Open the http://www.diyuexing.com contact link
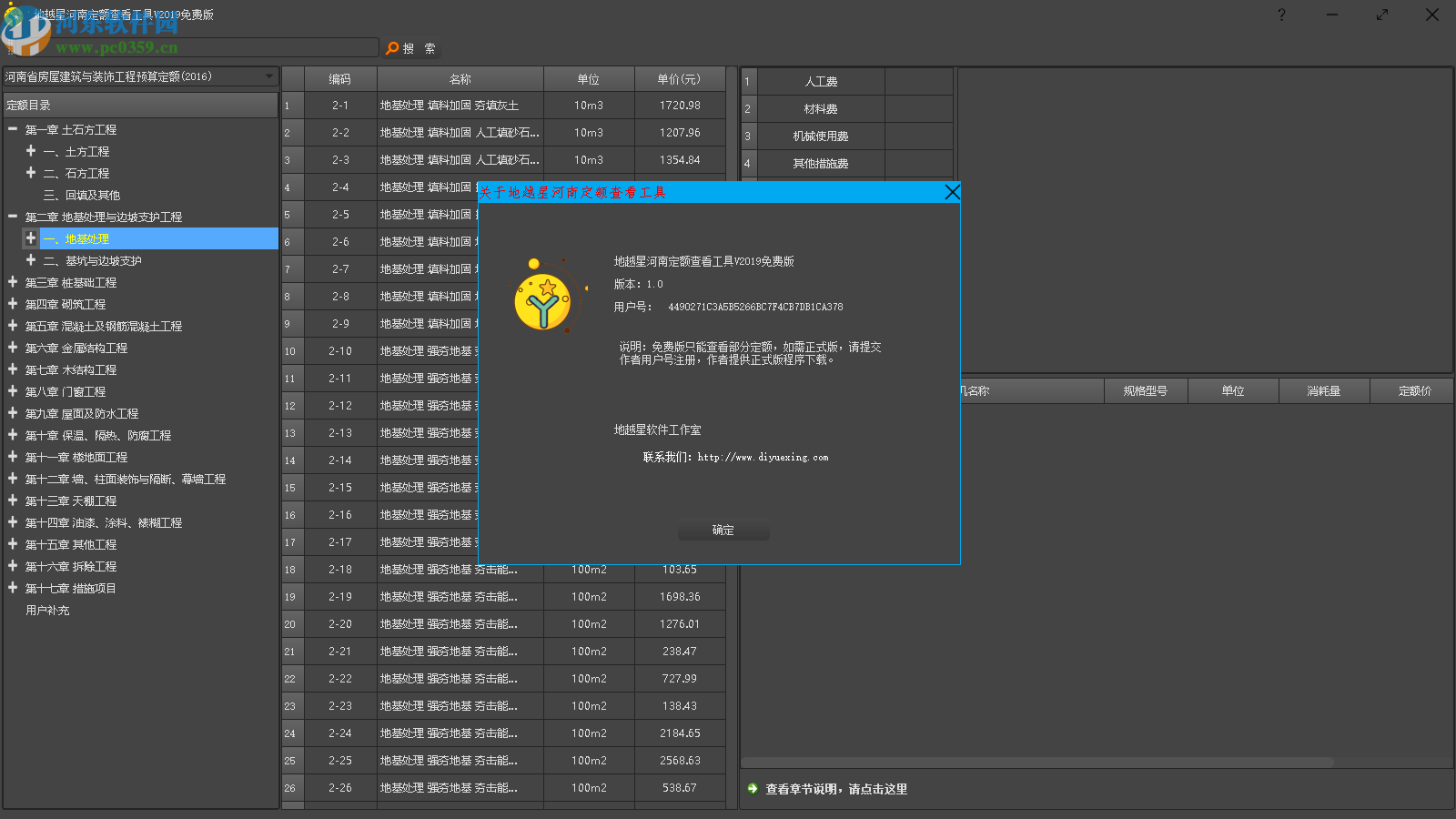The width and height of the screenshot is (1456, 819). (763, 457)
